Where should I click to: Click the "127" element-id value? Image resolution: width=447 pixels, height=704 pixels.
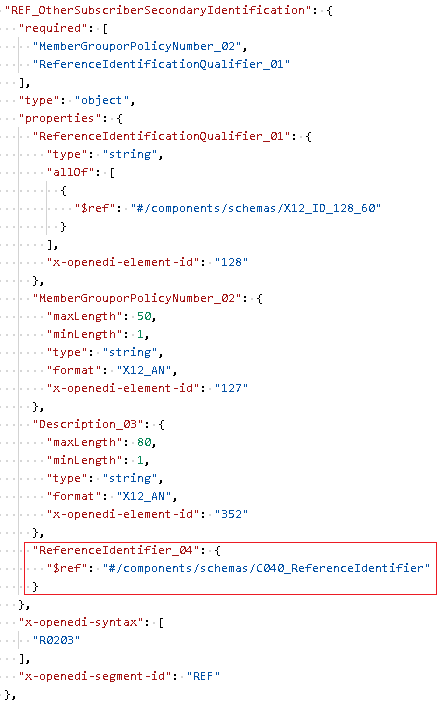[x=231, y=388]
